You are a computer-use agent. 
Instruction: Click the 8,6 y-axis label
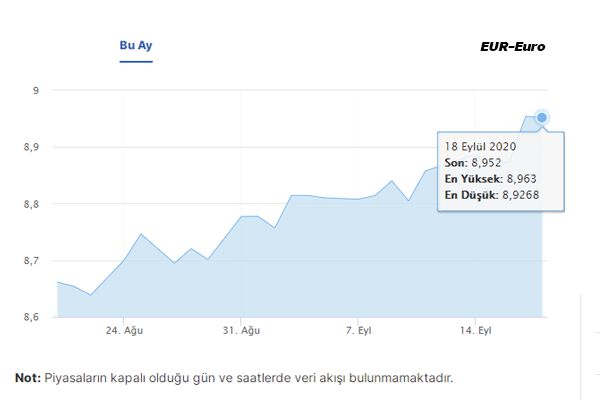(x=30, y=317)
